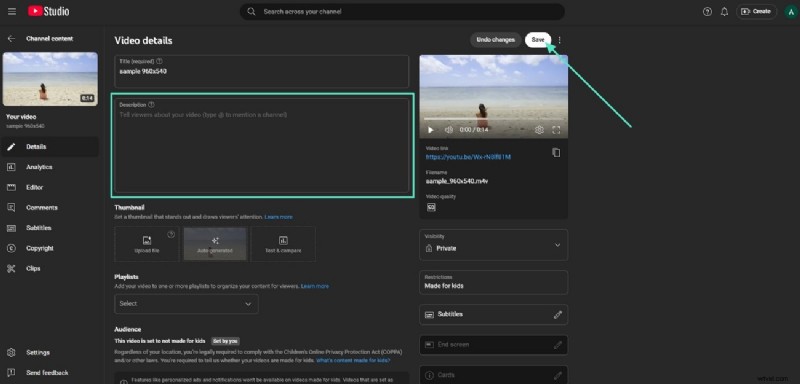
Task: Select the Auto-generated thumbnail
Action: 215,244
